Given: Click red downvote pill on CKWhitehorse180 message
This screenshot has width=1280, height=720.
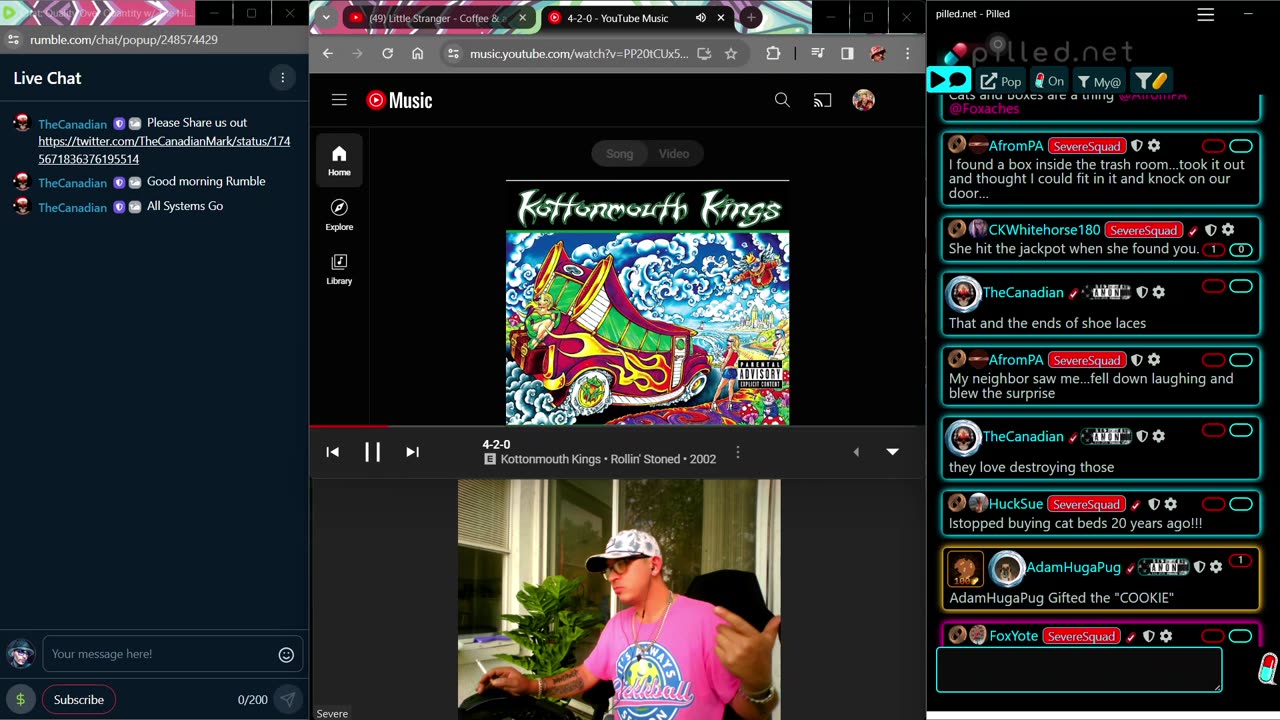Looking at the screenshot, I should 1213,249.
